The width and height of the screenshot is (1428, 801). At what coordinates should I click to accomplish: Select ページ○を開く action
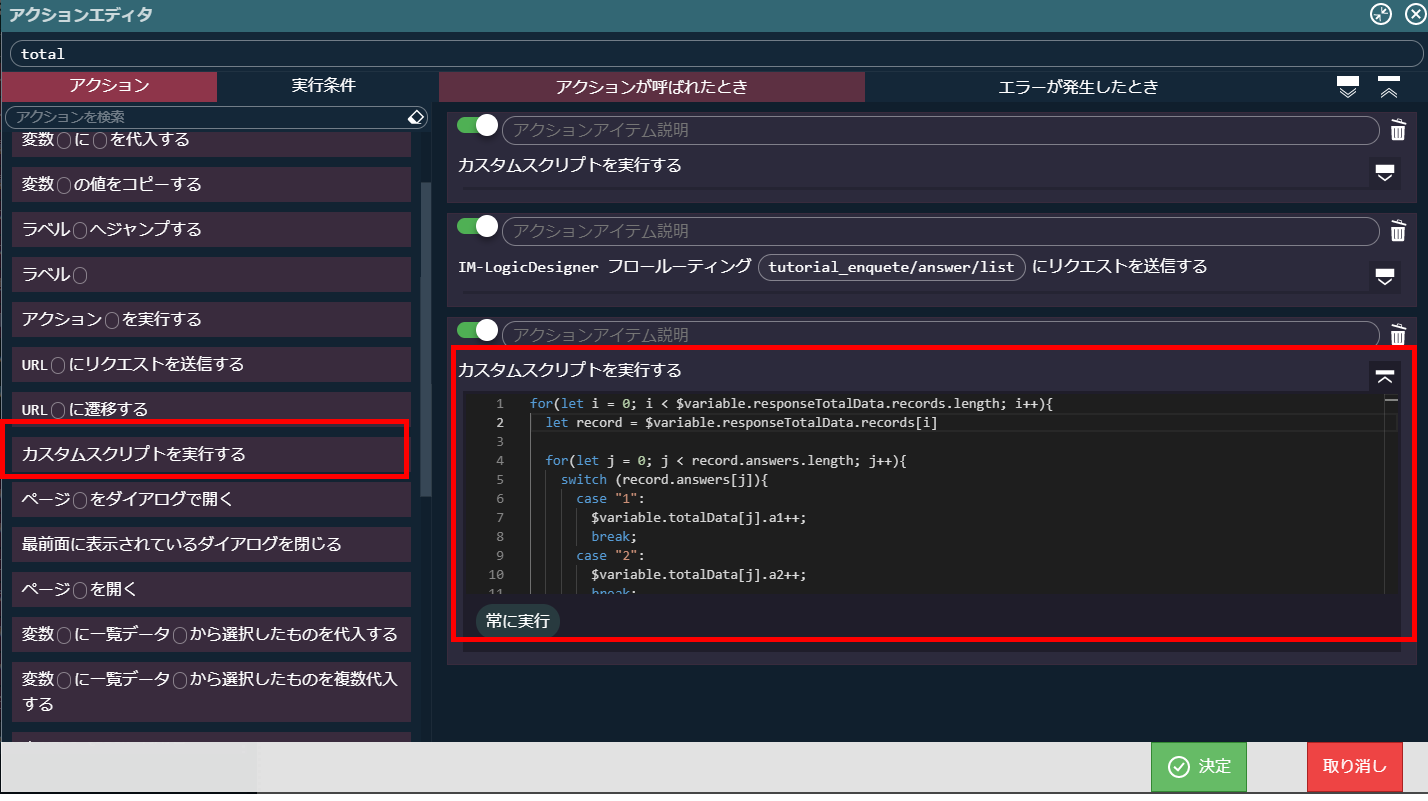[x=211, y=589]
